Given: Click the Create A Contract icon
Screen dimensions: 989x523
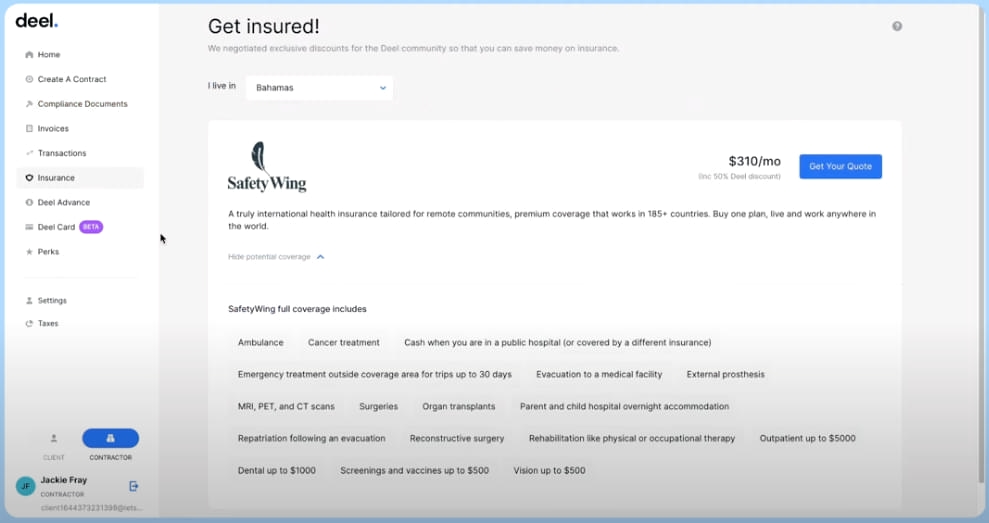Looking at the screenshot, I should (29, 79).
